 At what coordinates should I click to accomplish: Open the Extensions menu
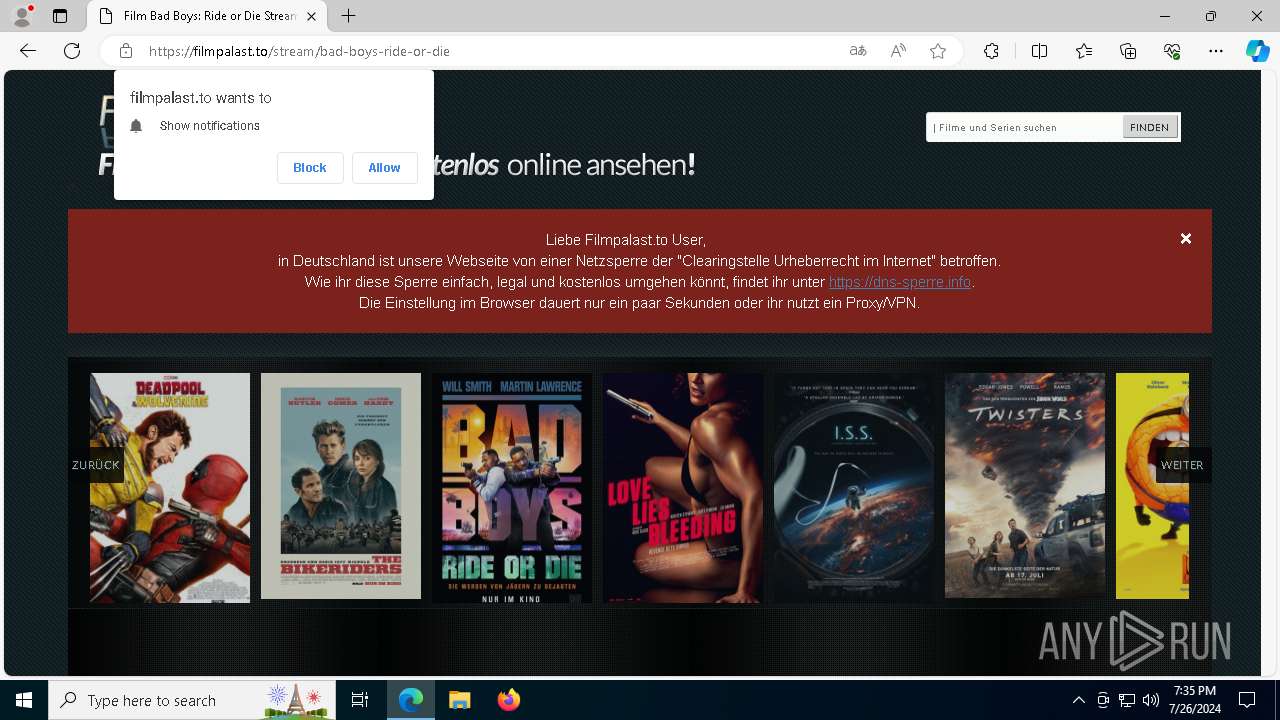point(991,51)
